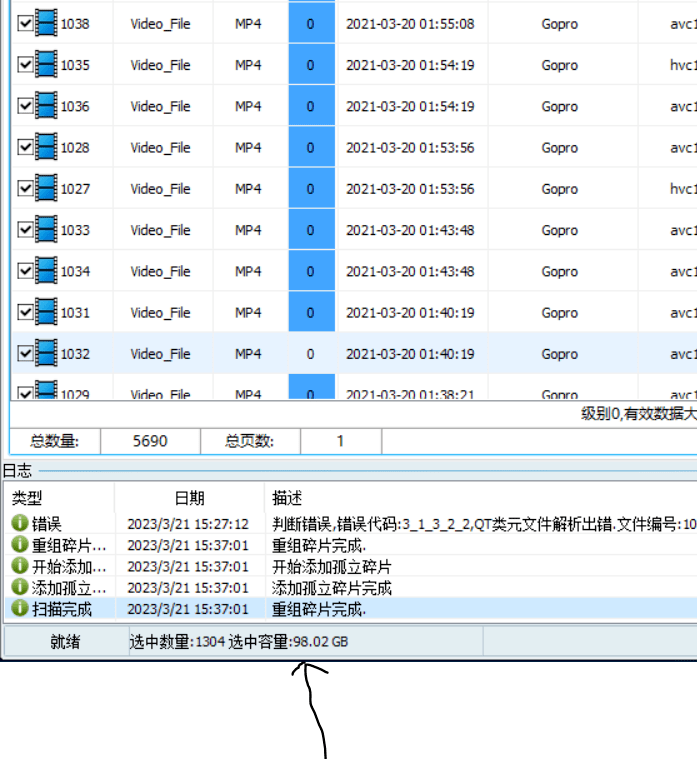Select the film icon for file 1031

(46, 312)
